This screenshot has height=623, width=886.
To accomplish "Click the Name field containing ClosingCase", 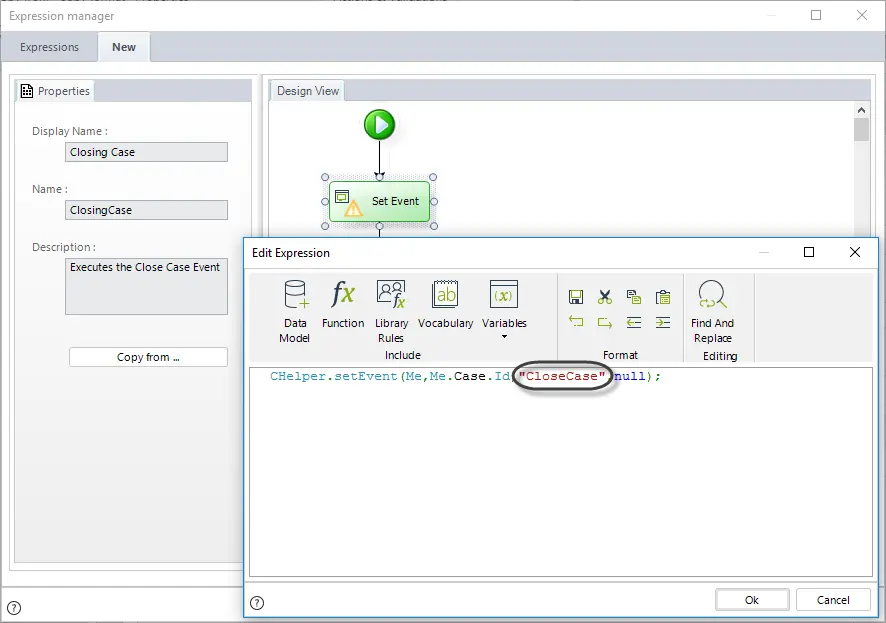I will pos(146,210).
